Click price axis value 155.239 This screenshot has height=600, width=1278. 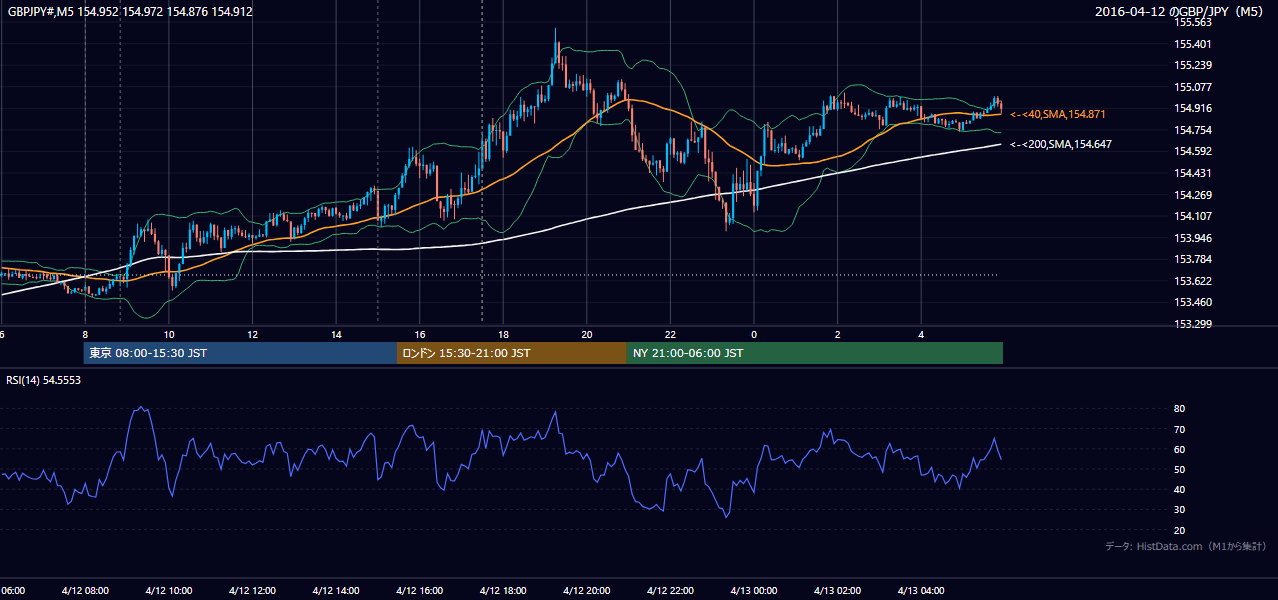pyautogui.click(x=1193, y=65)
